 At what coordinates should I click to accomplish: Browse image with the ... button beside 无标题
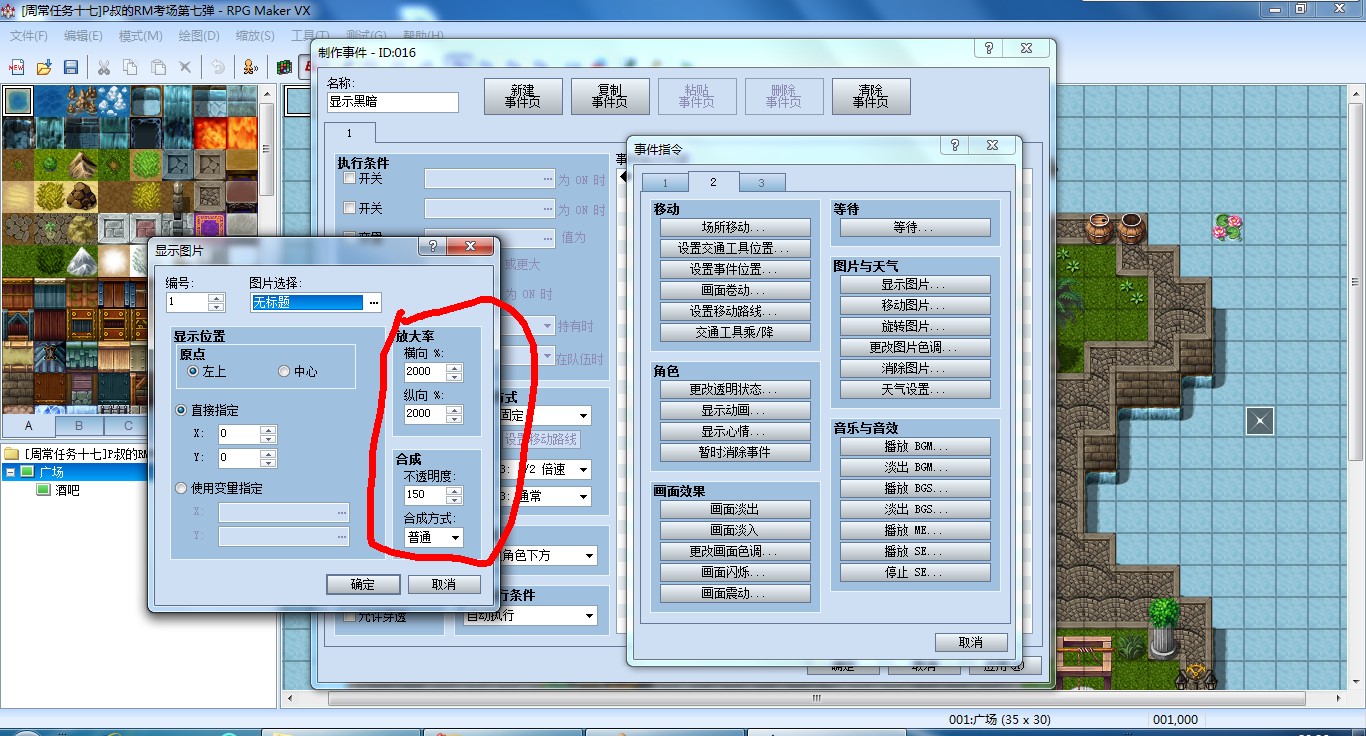tap(373, 302)
